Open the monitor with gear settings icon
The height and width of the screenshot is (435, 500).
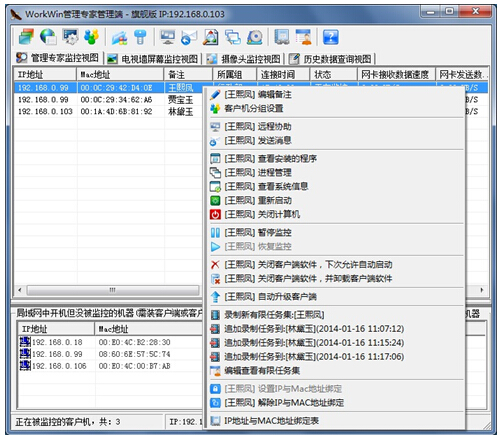[70, 37]
